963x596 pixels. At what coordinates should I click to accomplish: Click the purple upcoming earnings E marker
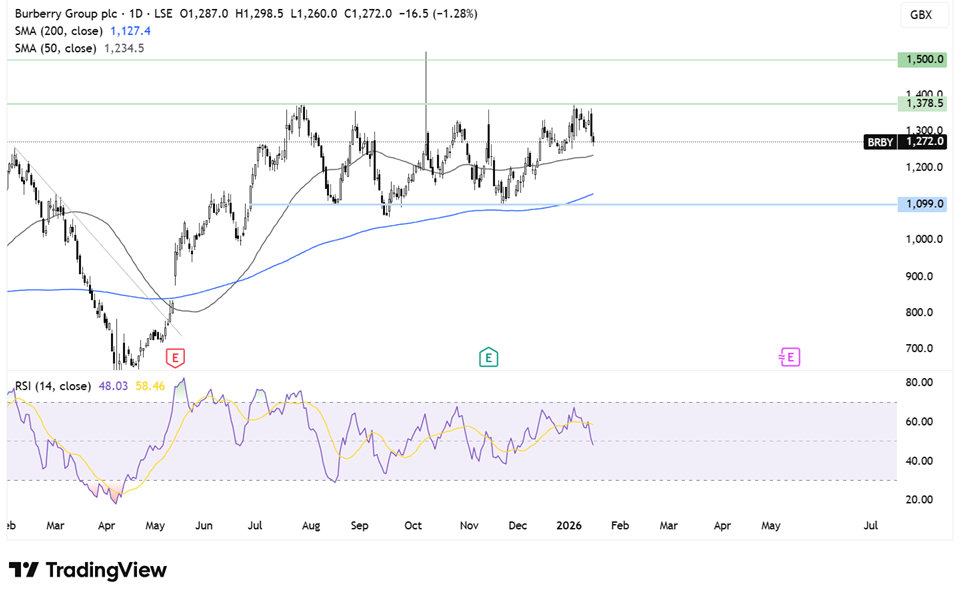[x=790, y=357]
